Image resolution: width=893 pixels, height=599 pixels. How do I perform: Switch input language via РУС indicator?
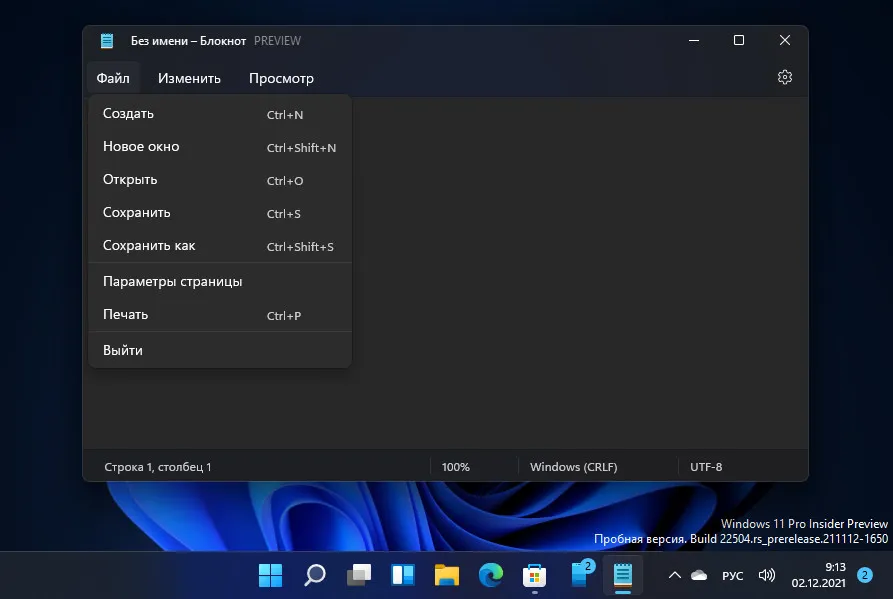733,575
